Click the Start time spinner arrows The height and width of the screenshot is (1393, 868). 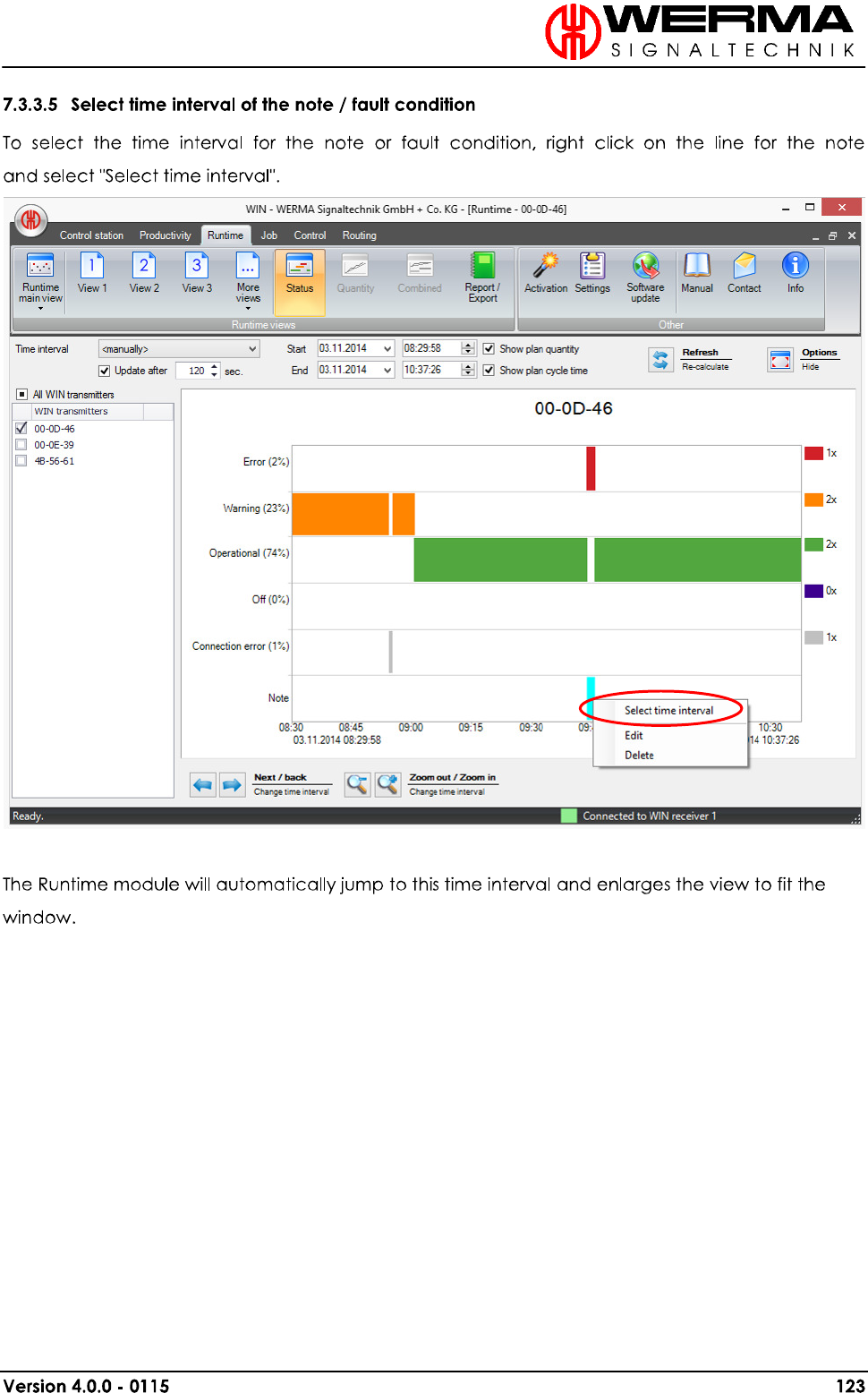pos(468,348)
